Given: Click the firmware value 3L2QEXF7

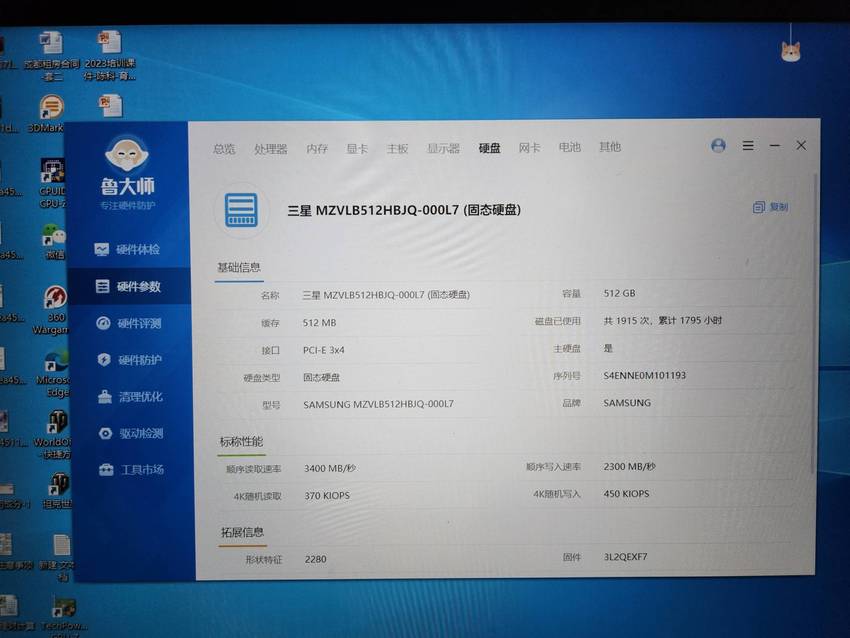Looking at the screenshot, I should (626, 557).
